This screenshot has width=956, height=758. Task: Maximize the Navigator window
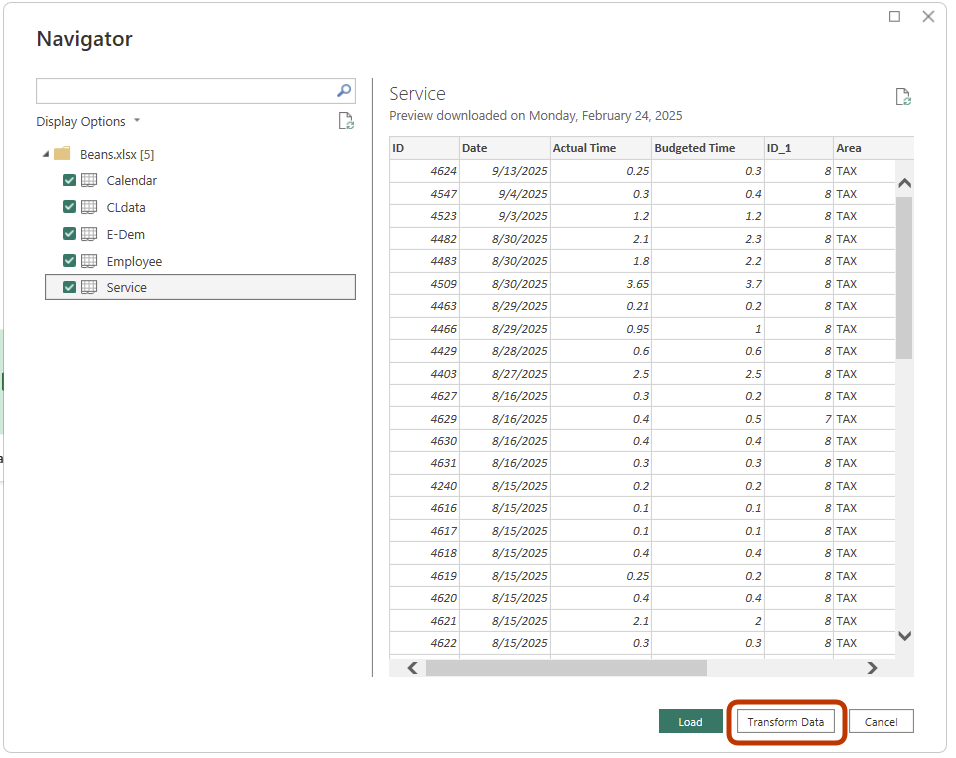coord(894,16)
